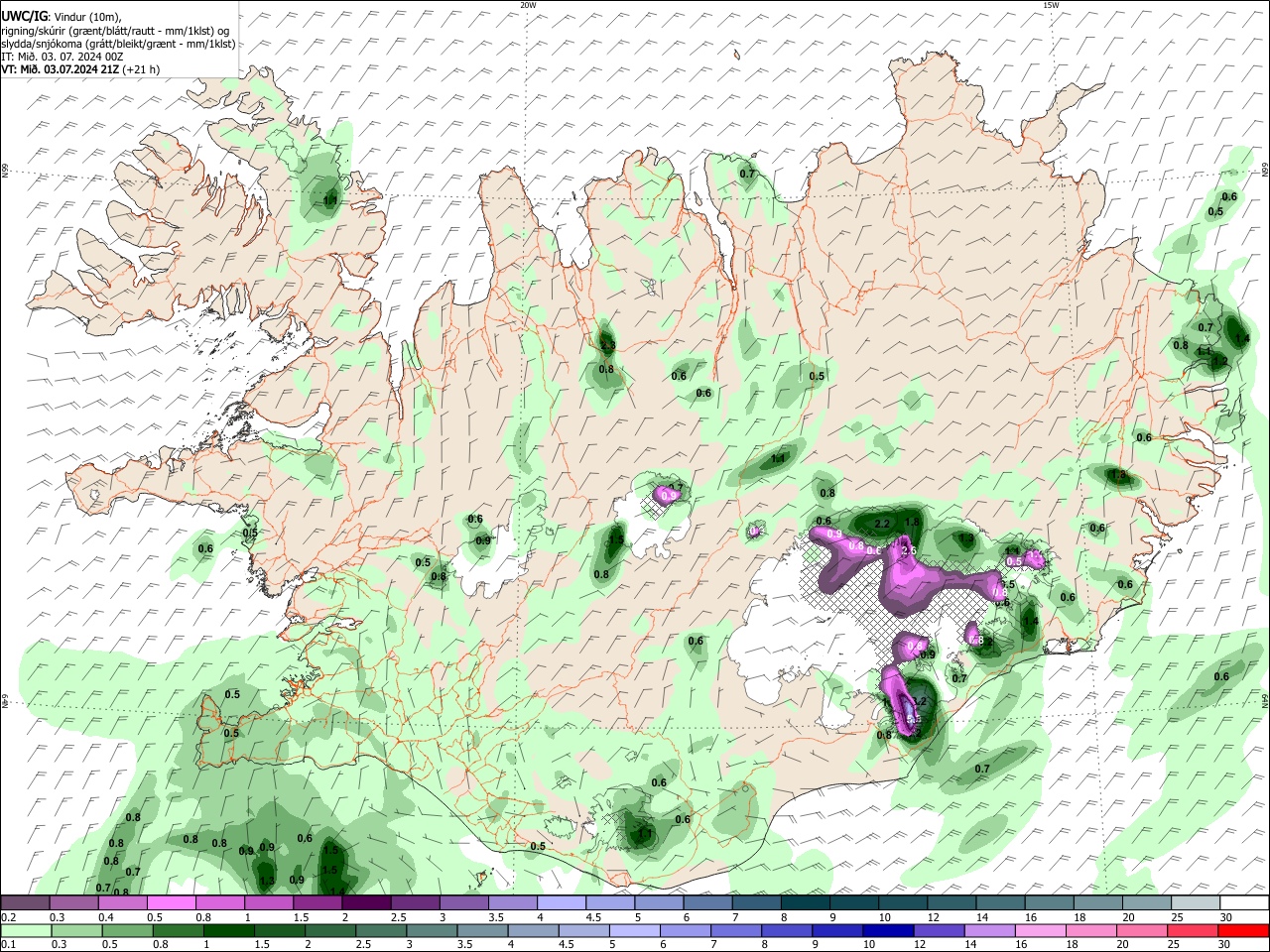Click the 'Vindur (10m)' label
The image size is (1270, 952).
[x=85, y=17]
